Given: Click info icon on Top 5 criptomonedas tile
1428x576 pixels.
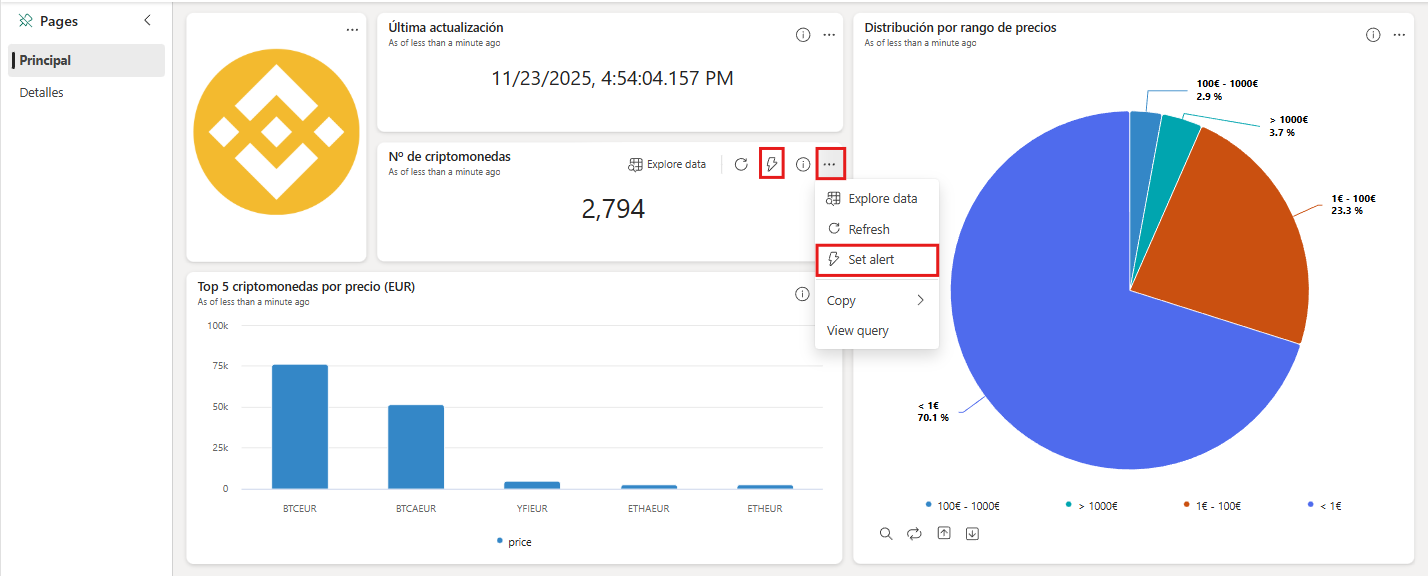Looking at the screenshot, I should pyautogui.click(x=802, y=294).
